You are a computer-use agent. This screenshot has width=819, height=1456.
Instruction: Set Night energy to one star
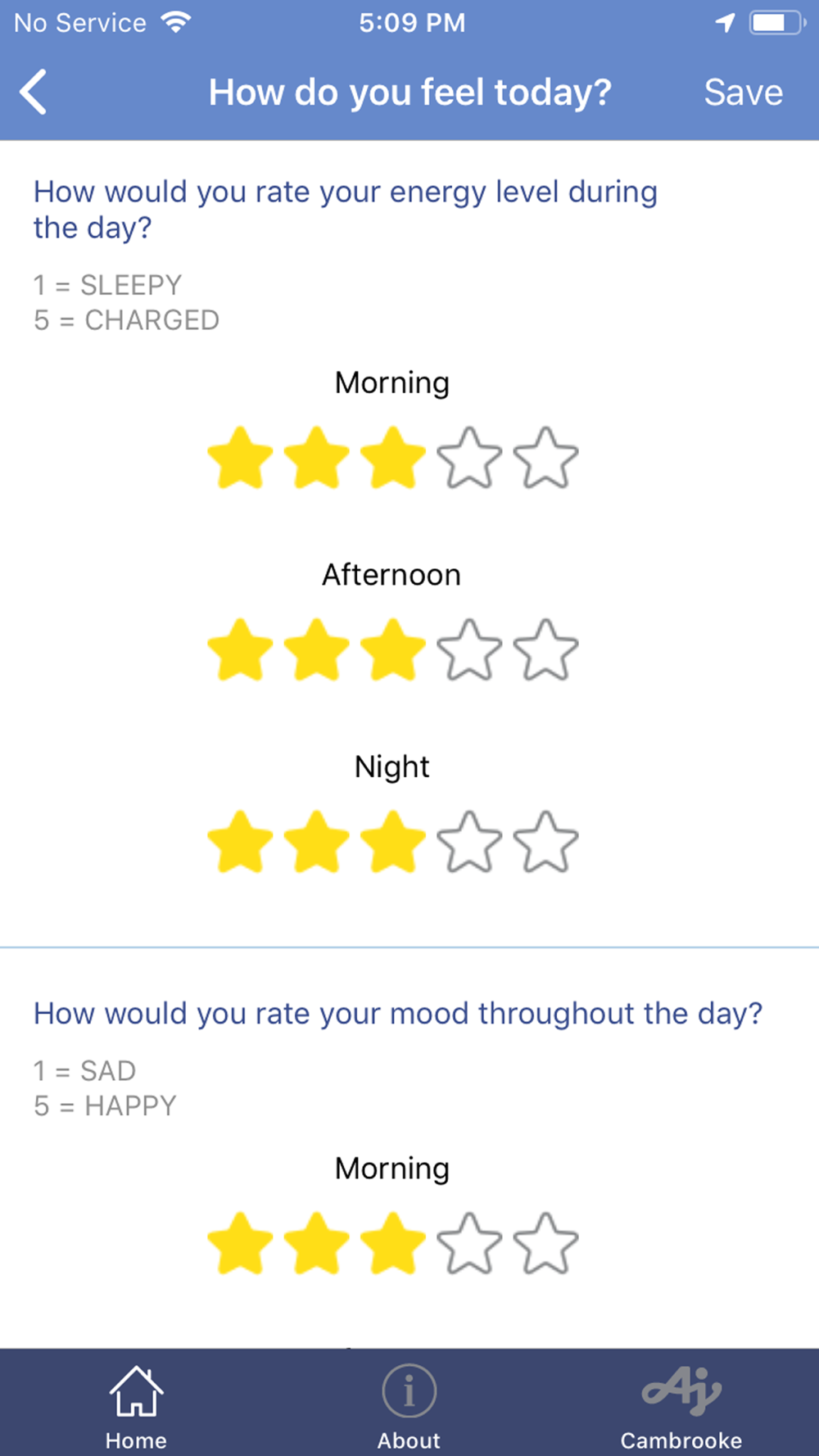[x=240, y=842]
